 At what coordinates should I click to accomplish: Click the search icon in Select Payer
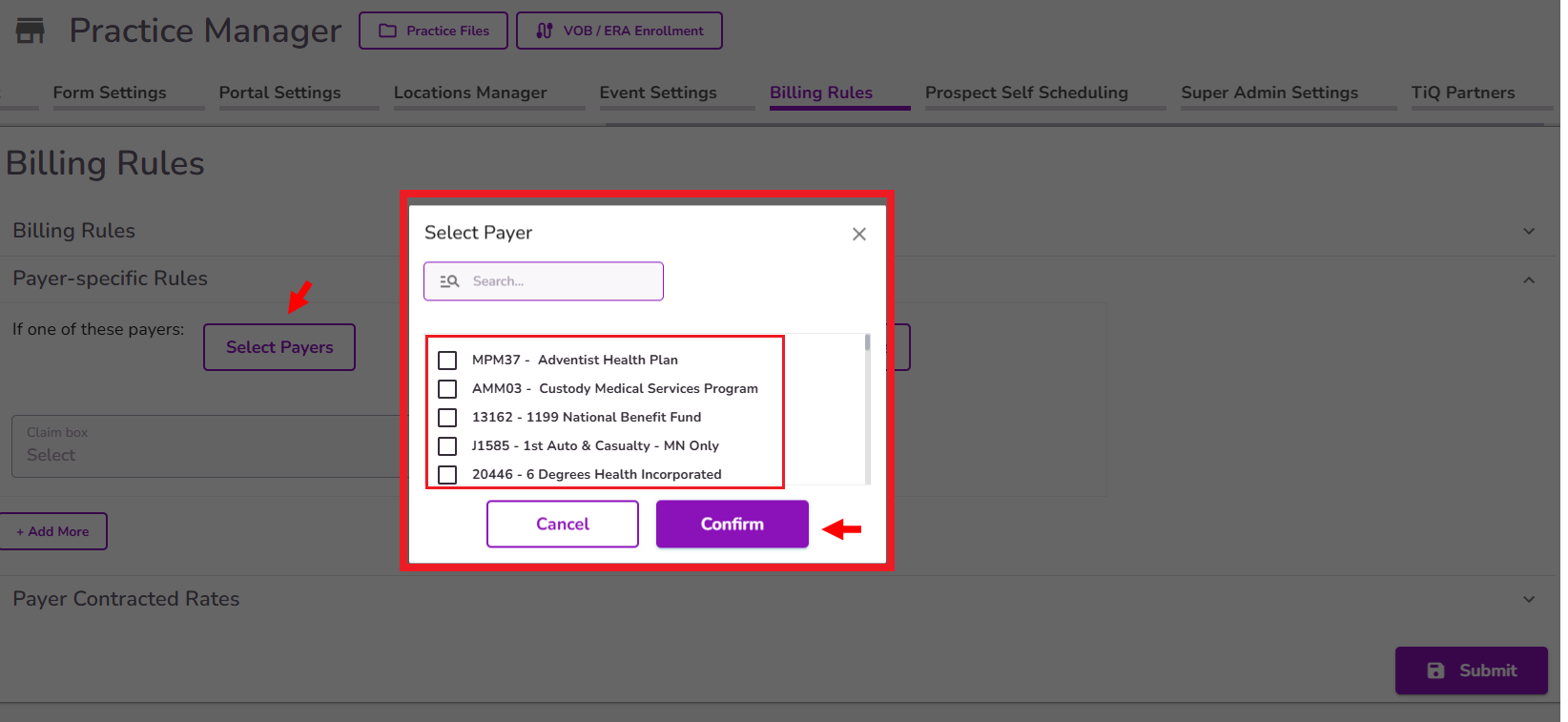click(449, 281)
